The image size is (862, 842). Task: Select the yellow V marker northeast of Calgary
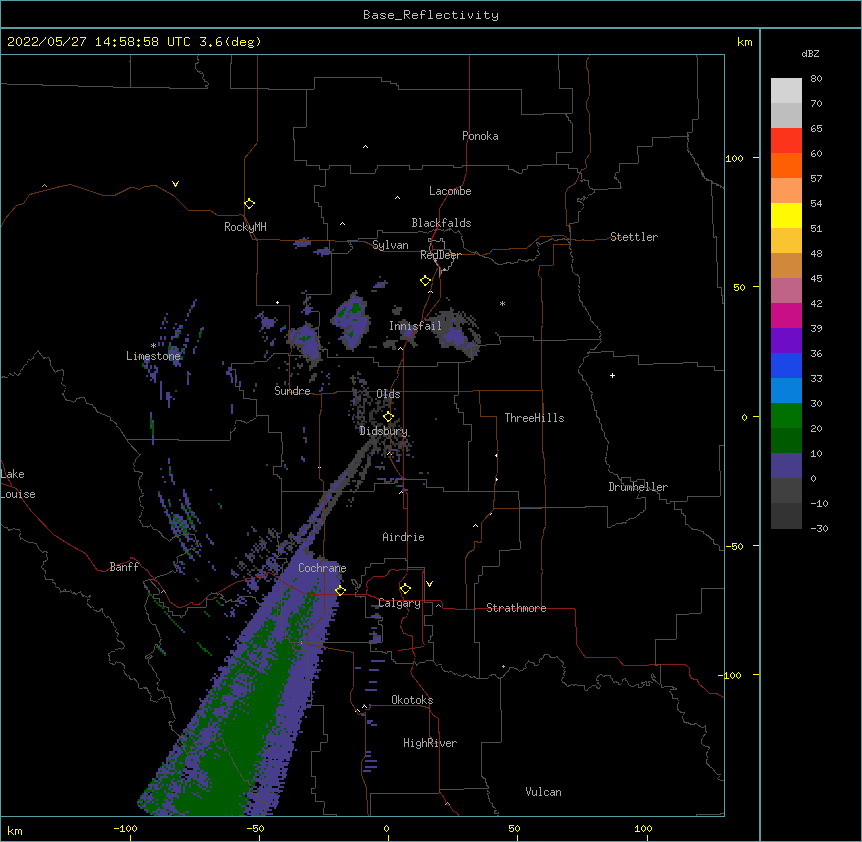point(429,584)
